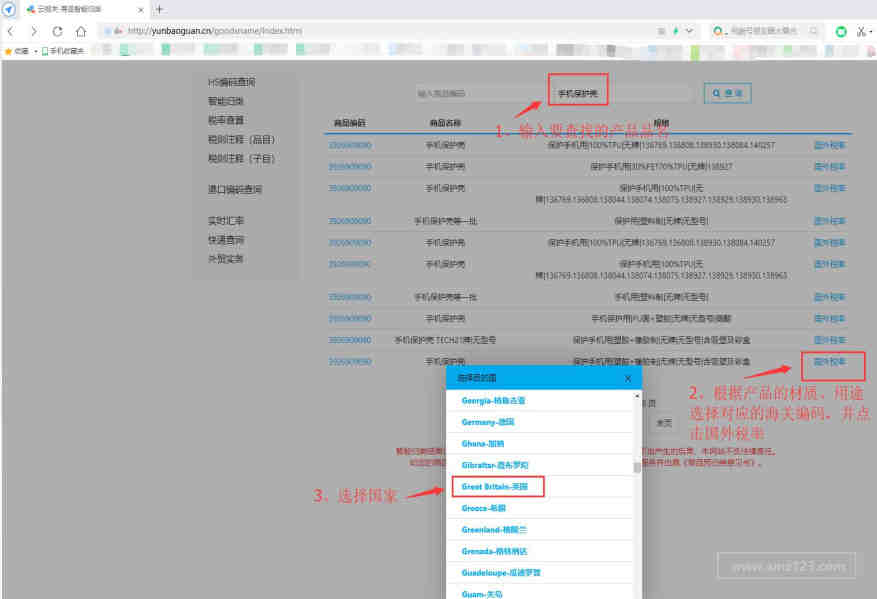Open 税则注释 (子目) in the sidebar
Image resolution: width=877 pixels, height=599 pixels.
(x=242, y=158)
